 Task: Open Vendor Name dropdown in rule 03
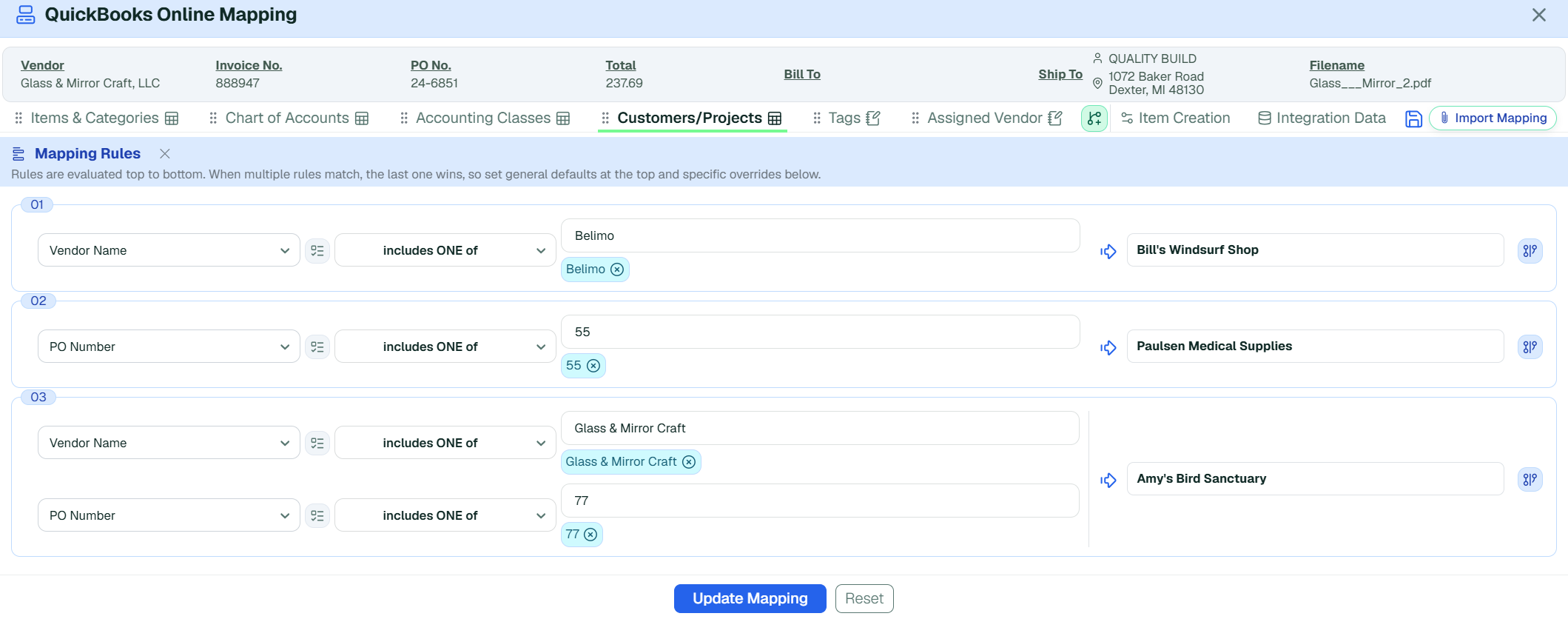169,443
